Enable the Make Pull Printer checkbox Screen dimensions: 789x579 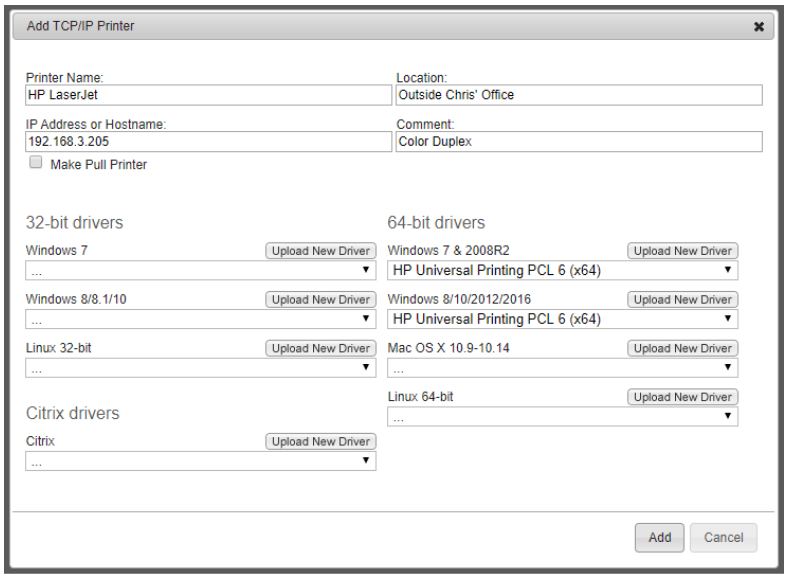tap(36, 163)
